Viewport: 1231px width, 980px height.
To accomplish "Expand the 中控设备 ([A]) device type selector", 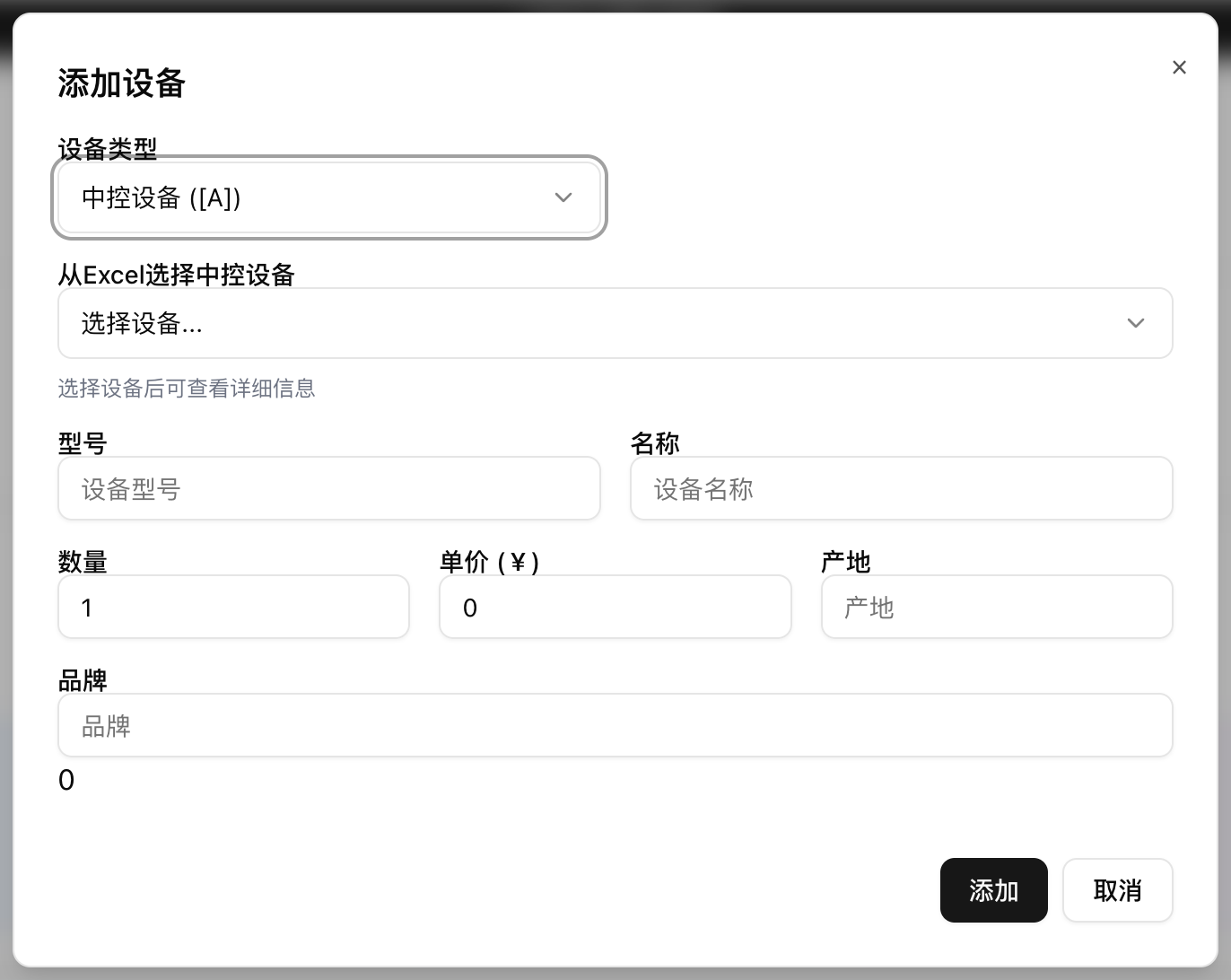I will [x=328, y=197].
